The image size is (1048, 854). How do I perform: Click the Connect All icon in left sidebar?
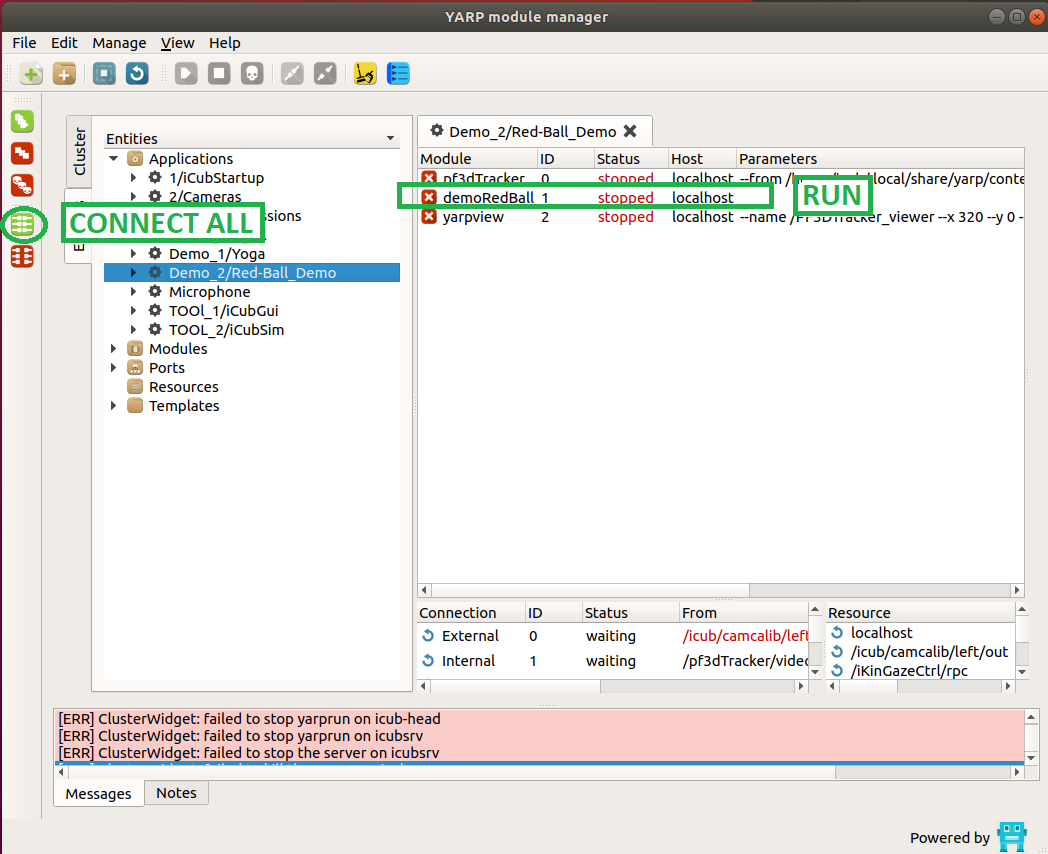pyautogui.click(x=22, y=224)
